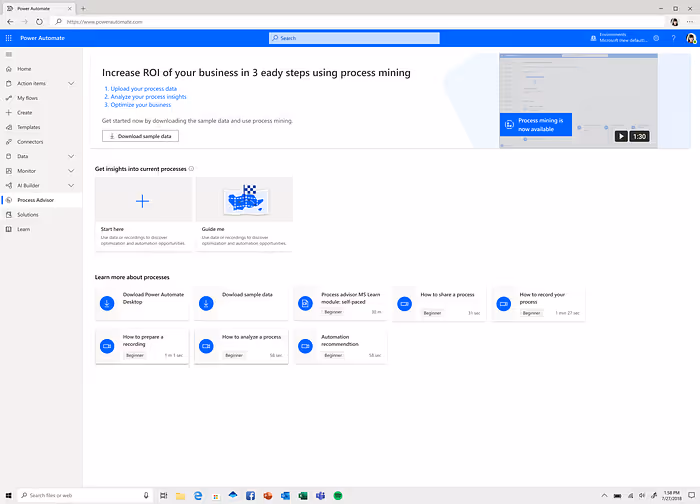Screen dimensions: 700x504
Task: Click the browser back arrow
Action: click(10, 21)
